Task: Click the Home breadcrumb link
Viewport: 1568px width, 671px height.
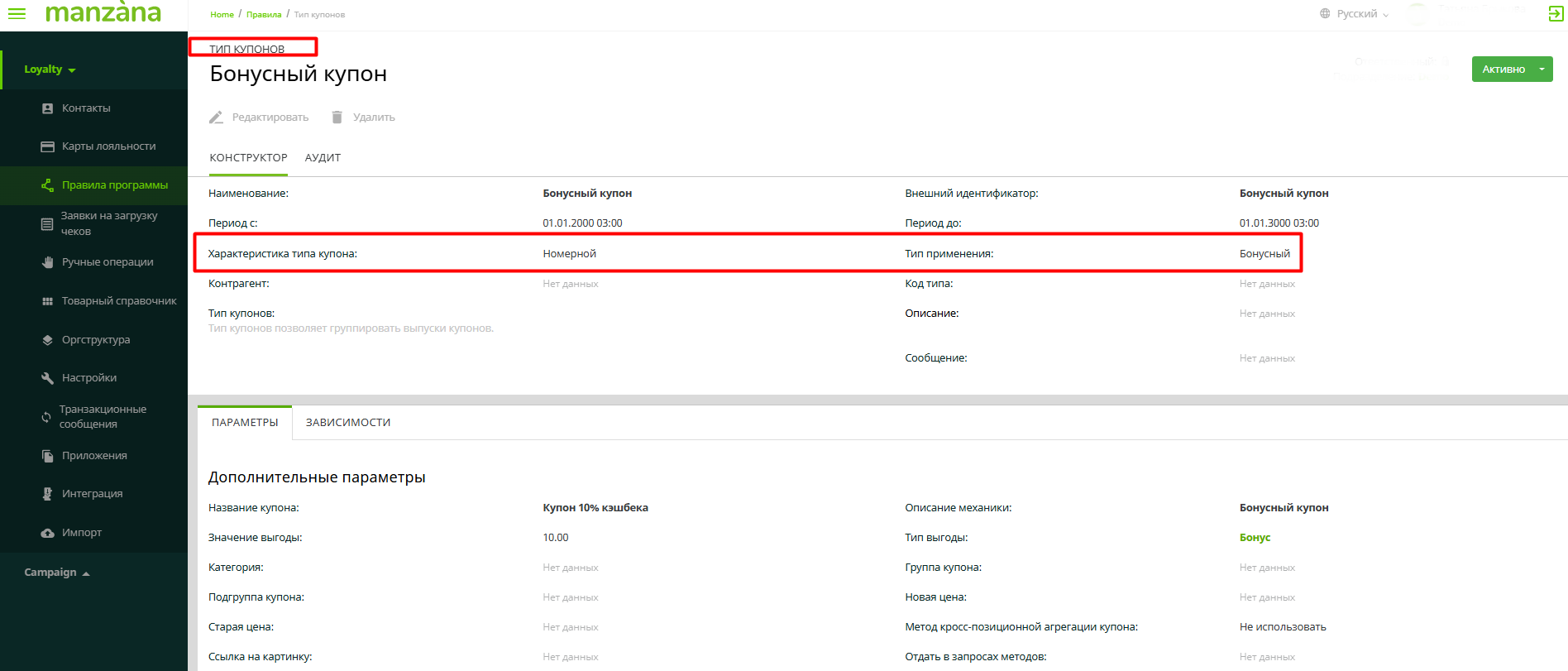Action: [x=222, y=15]
